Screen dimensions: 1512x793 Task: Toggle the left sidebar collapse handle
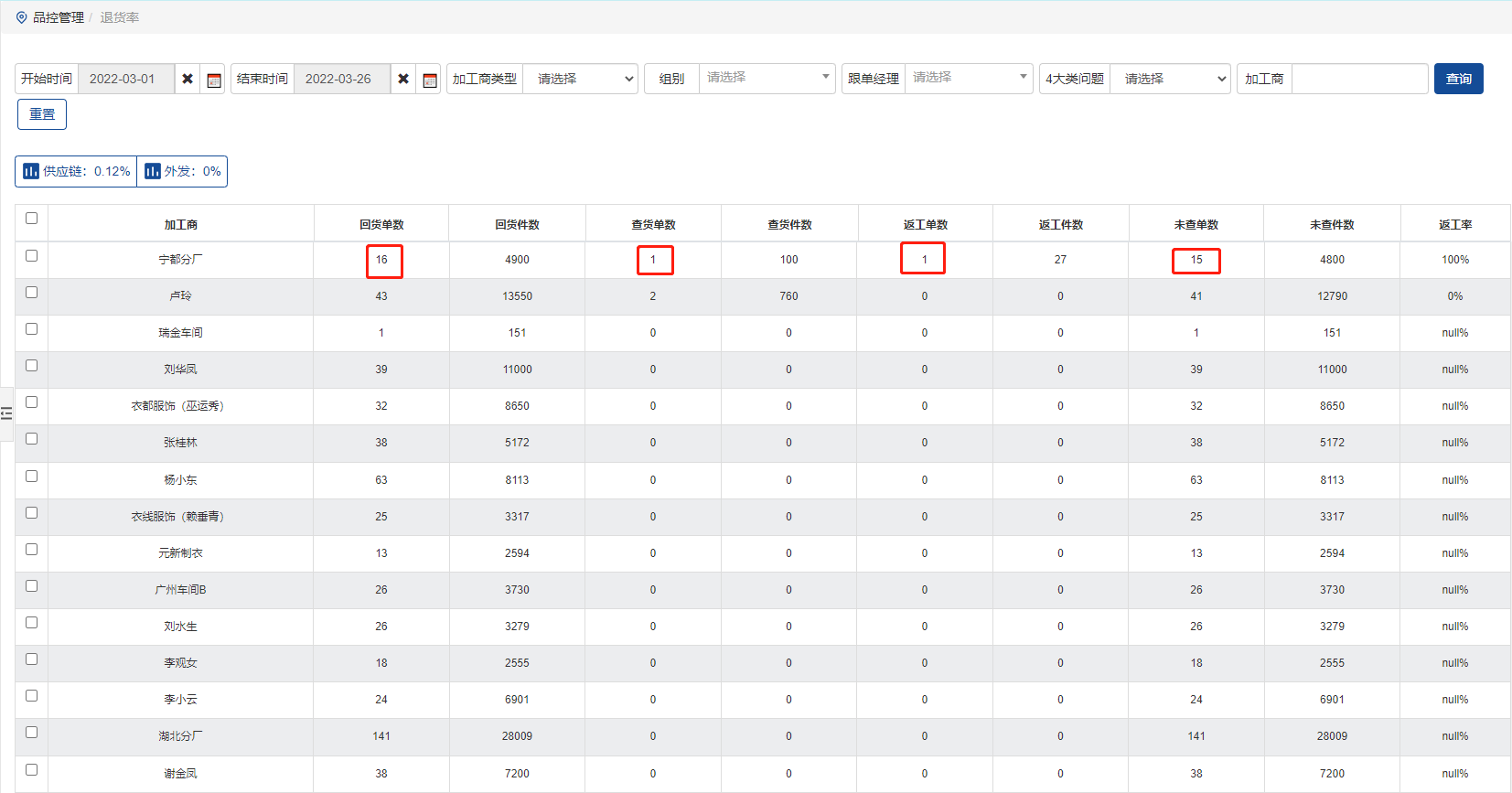[6, 413]
